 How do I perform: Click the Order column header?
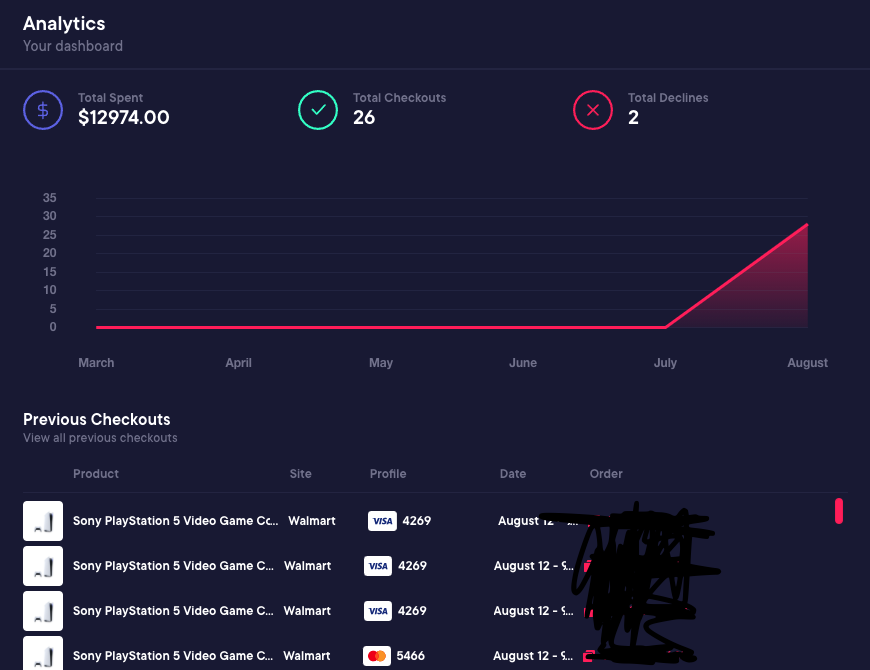(x=606, y=474)
